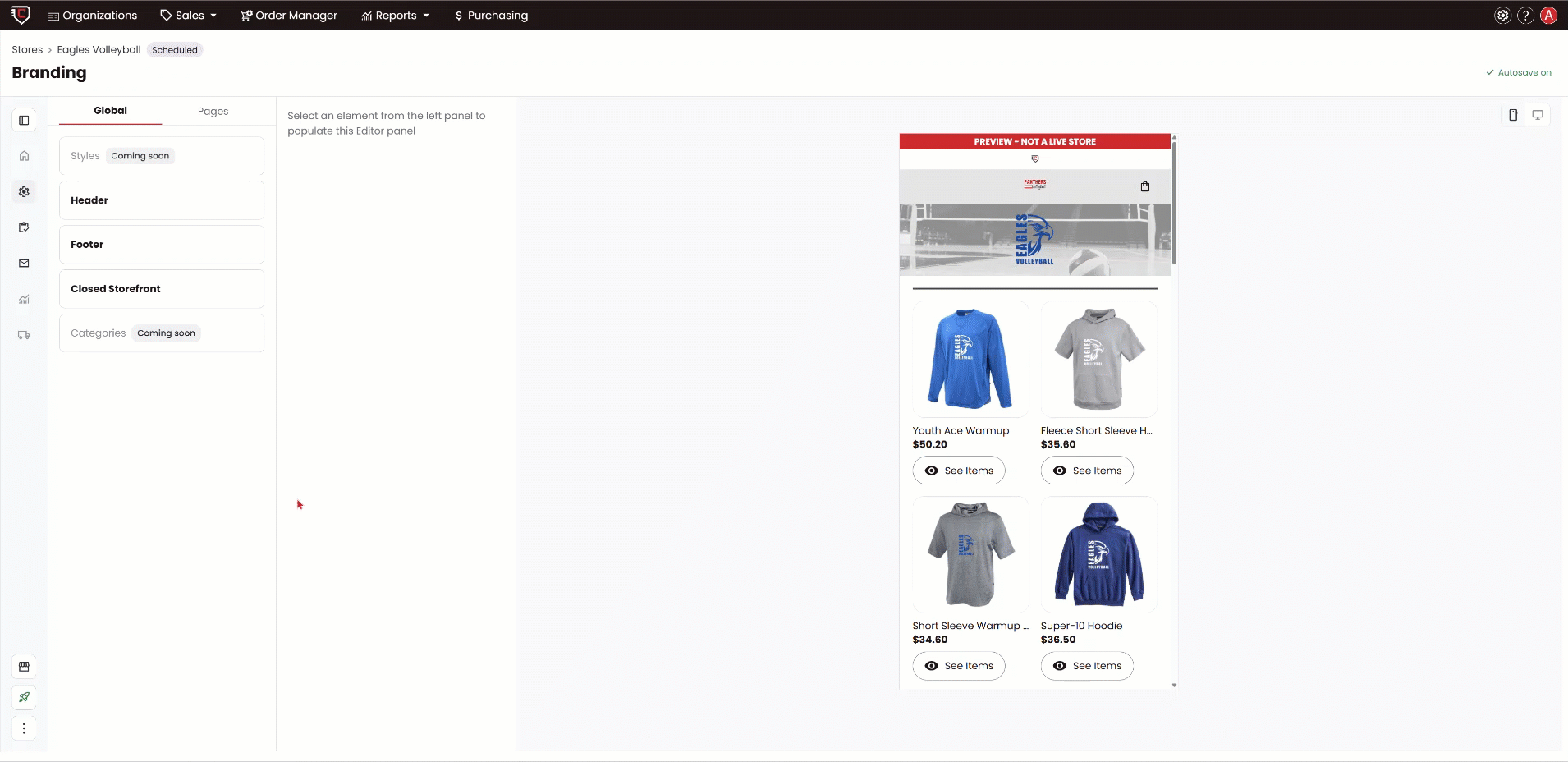Open the Home section in the sidebar
Screen dimensions: 1568x762
(x=24, y=155)
